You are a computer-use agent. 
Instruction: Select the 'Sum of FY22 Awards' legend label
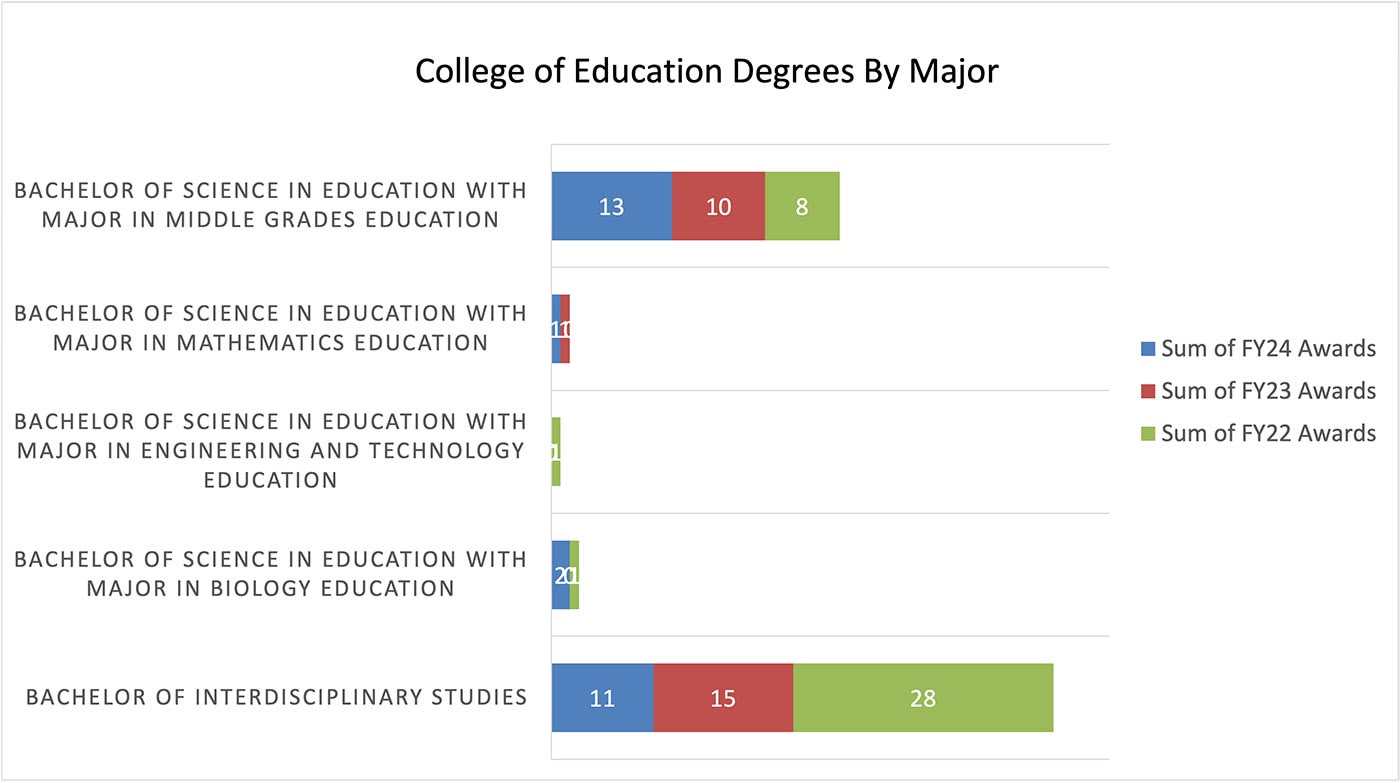coord(1268,434)
